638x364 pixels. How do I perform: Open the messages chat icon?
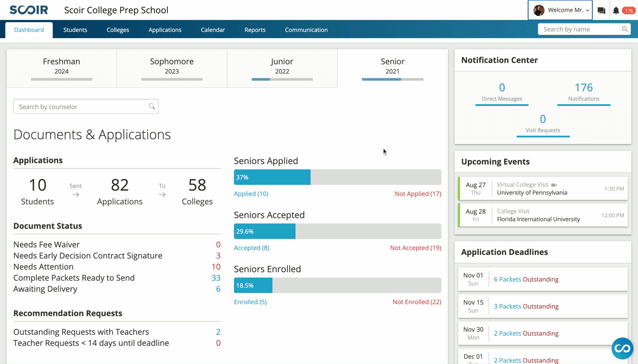tap(601, 11)
